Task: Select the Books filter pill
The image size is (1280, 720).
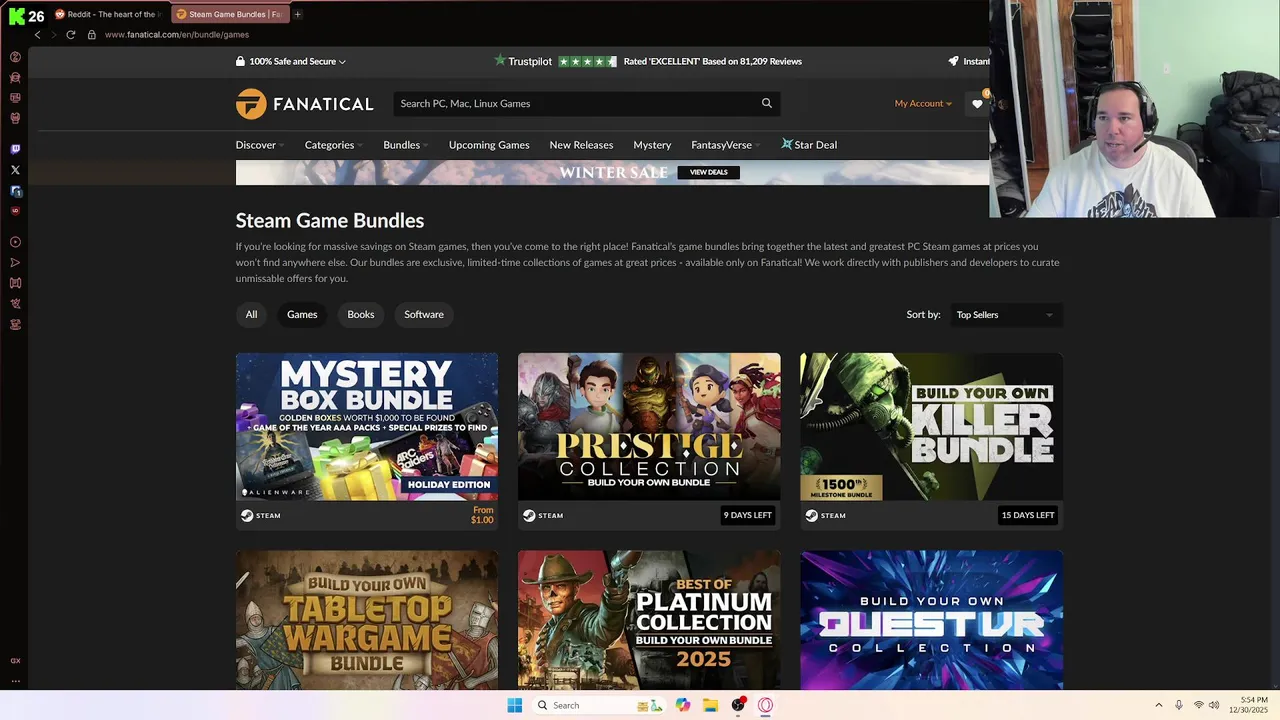Action: (x=361, y=314)
